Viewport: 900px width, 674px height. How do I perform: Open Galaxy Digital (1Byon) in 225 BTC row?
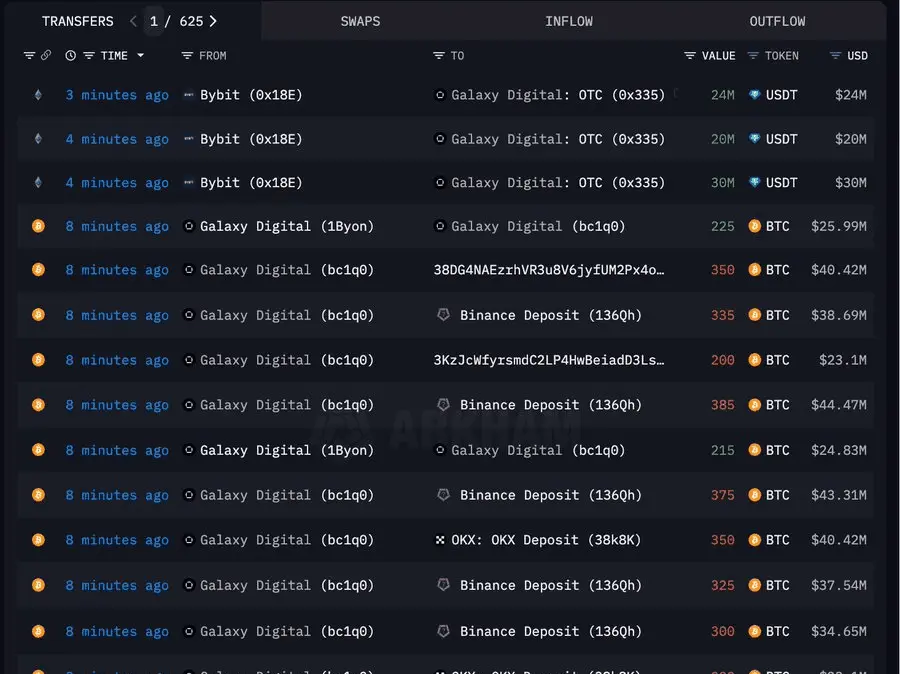286,226
